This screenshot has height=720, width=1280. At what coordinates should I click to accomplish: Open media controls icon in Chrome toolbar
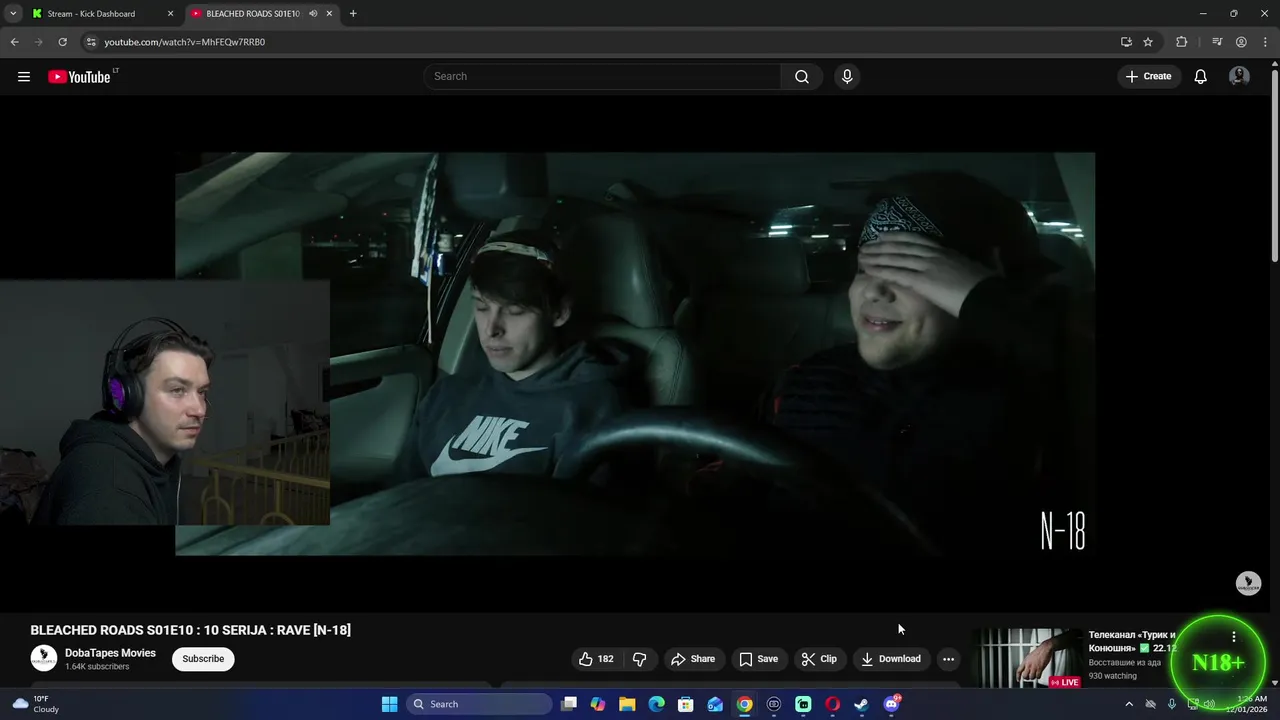tap(1217, 42)
